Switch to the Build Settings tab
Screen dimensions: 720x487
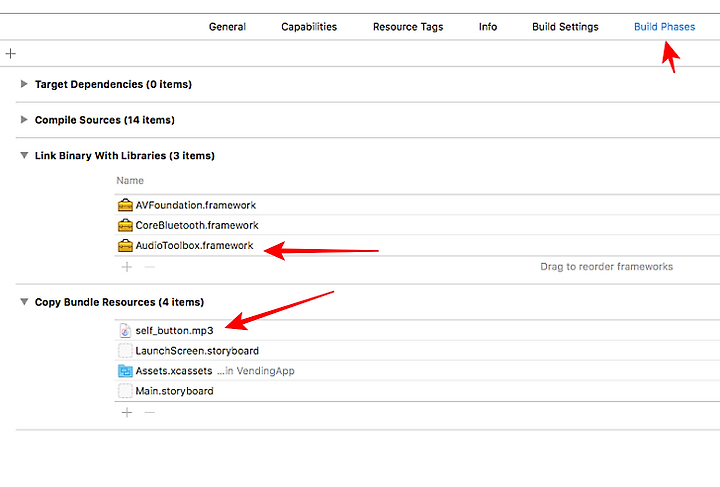pyautogui.click(x=565, y=27)
